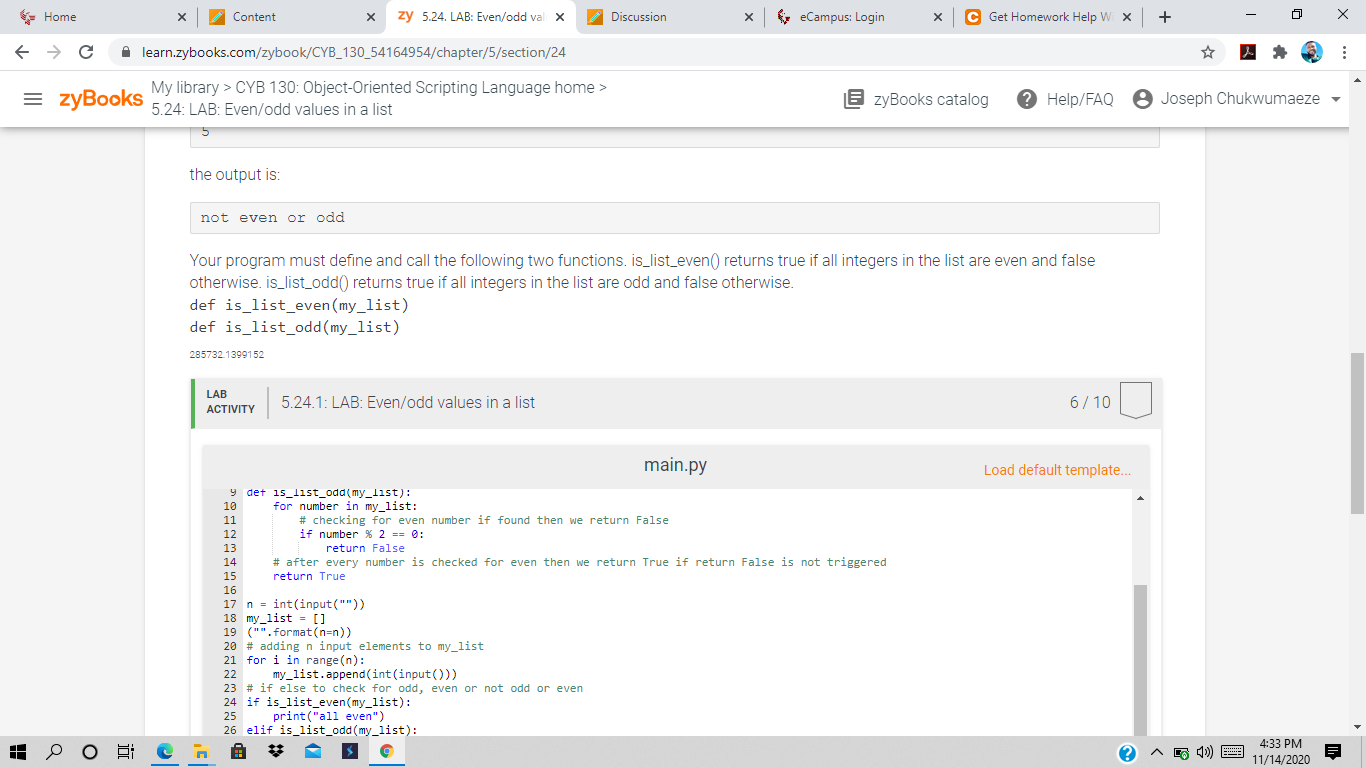
Task: Click the zyBooks catalog link text
Action: (x=931, y=99)
